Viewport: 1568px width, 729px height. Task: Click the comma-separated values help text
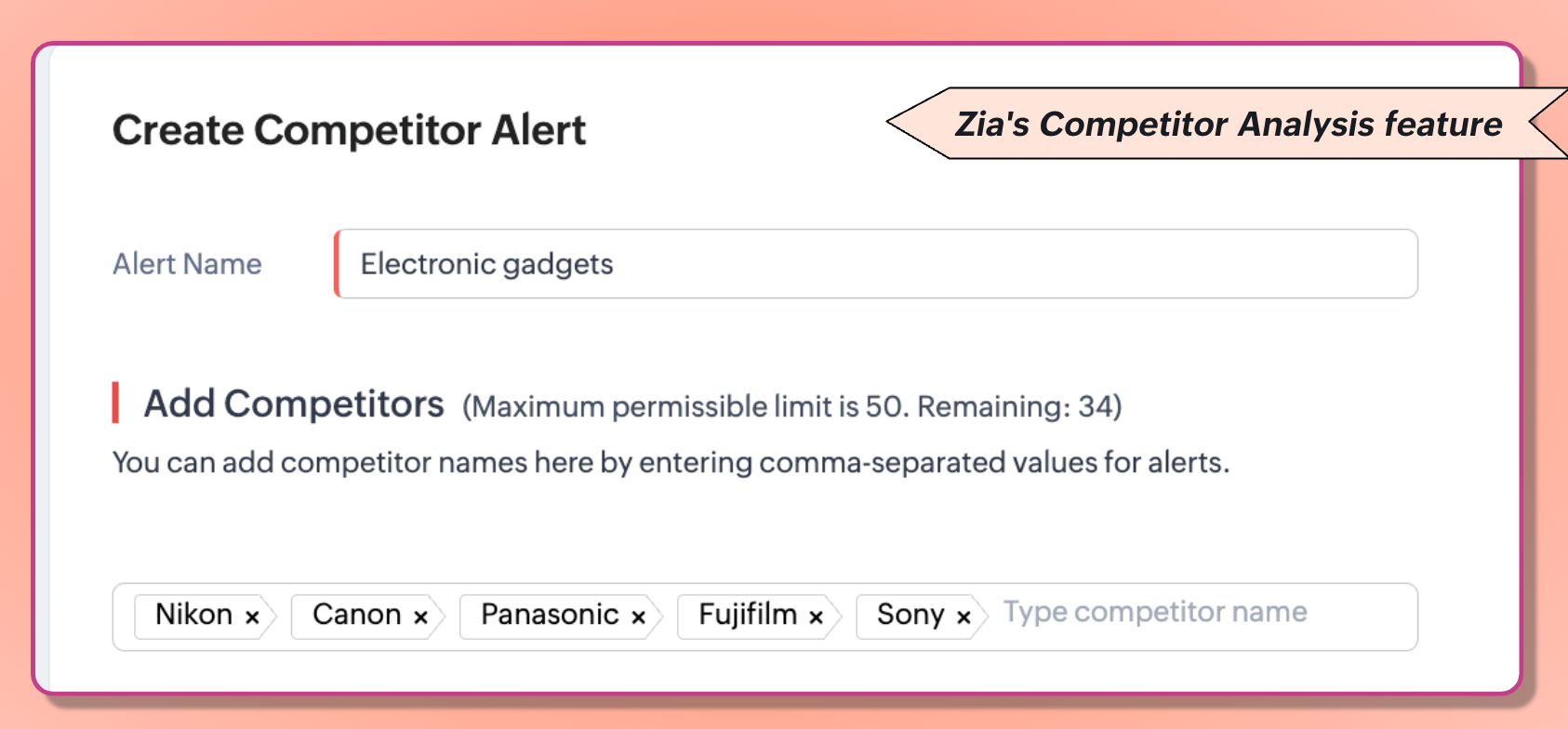(671, 462)
